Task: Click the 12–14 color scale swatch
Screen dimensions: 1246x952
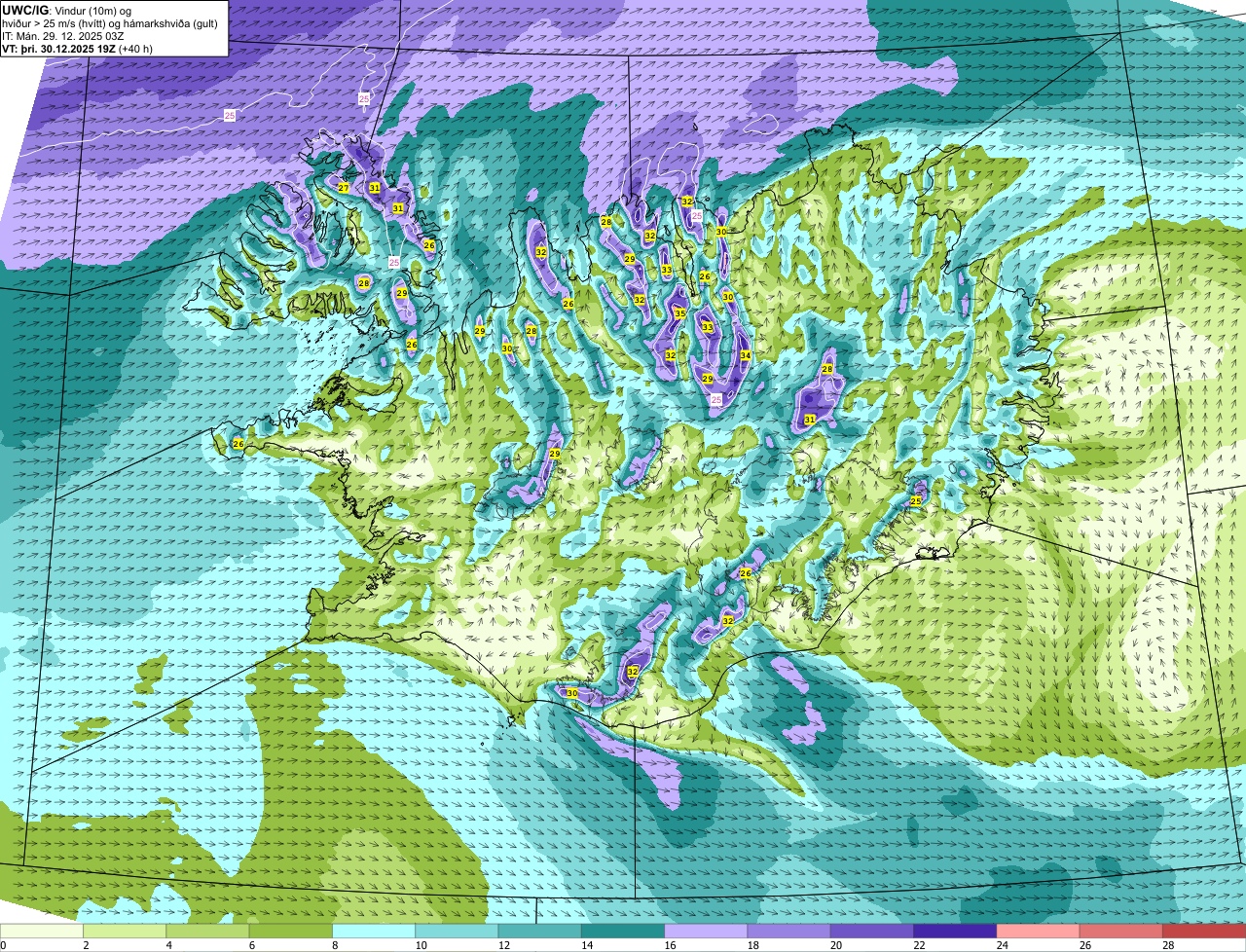Action: coord(540,932)
